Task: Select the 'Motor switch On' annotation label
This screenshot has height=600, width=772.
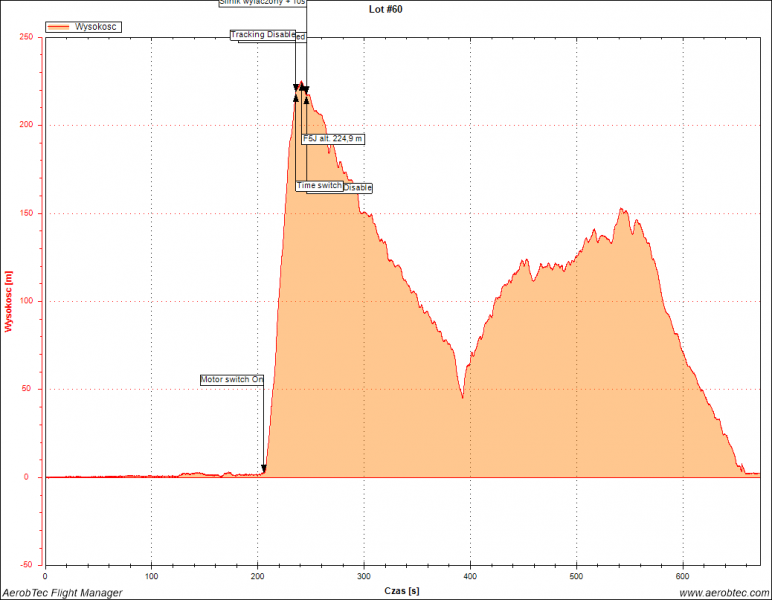Action: point(231,380)
